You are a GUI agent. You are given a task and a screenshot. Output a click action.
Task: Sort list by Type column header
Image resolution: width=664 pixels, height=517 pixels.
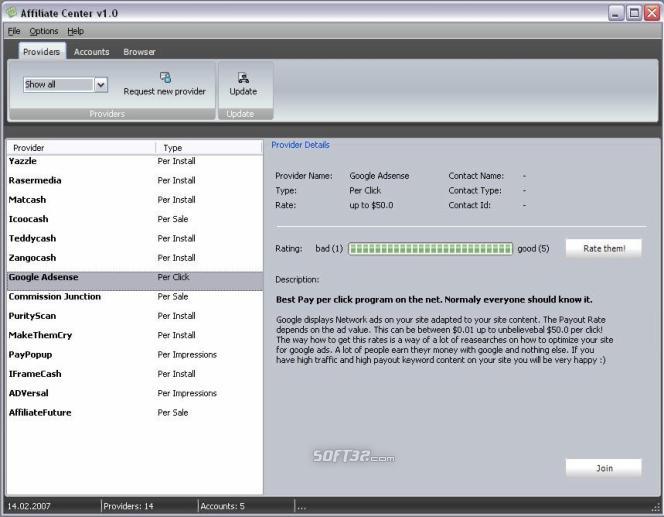click(x=209, y=148)
